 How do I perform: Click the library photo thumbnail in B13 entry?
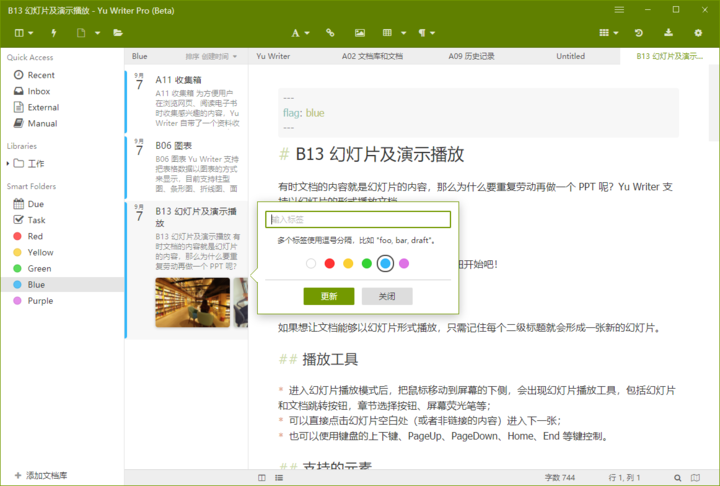[x=192, y=302]
